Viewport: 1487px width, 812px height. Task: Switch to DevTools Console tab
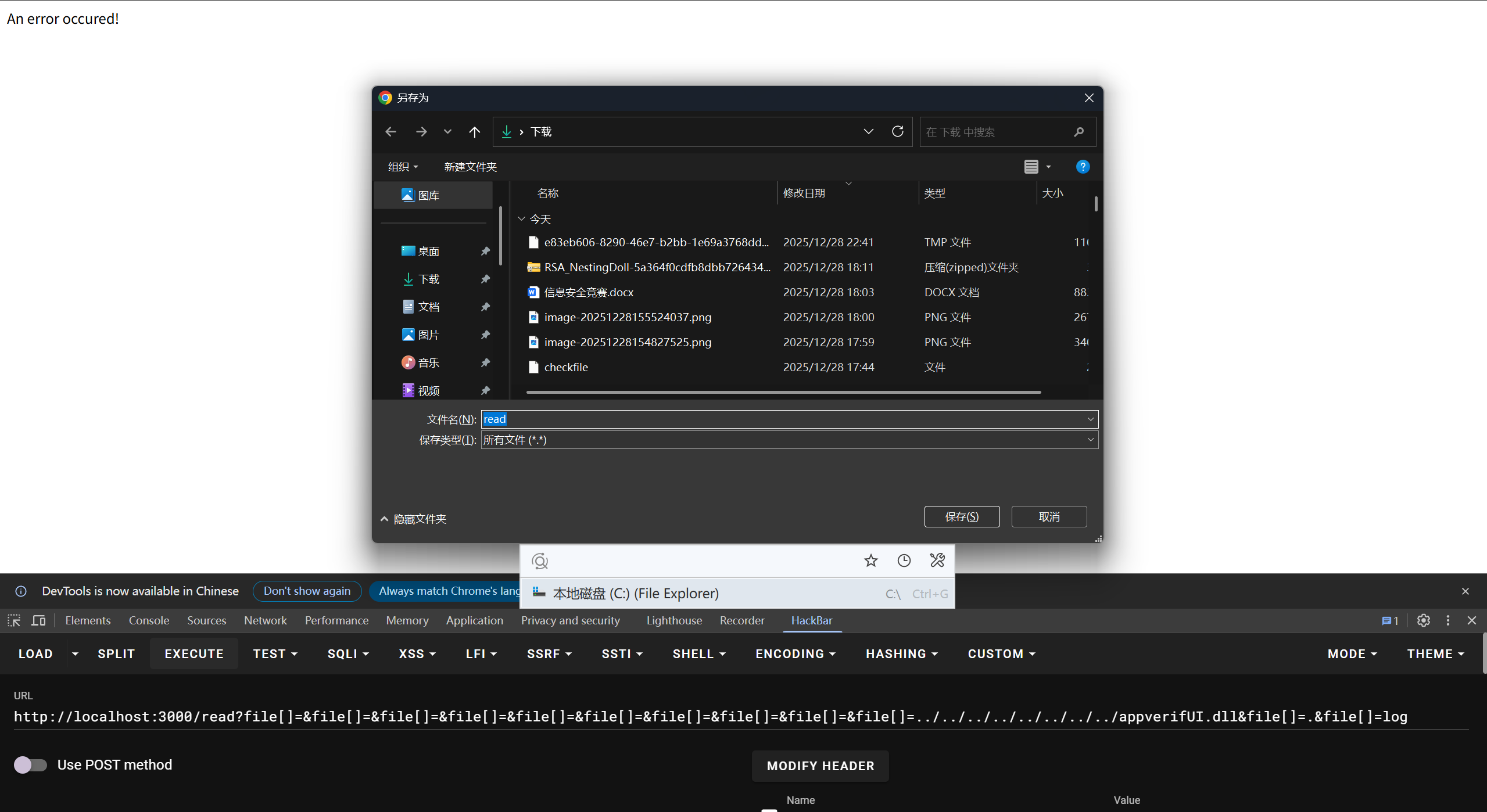[x=149, y=620]
